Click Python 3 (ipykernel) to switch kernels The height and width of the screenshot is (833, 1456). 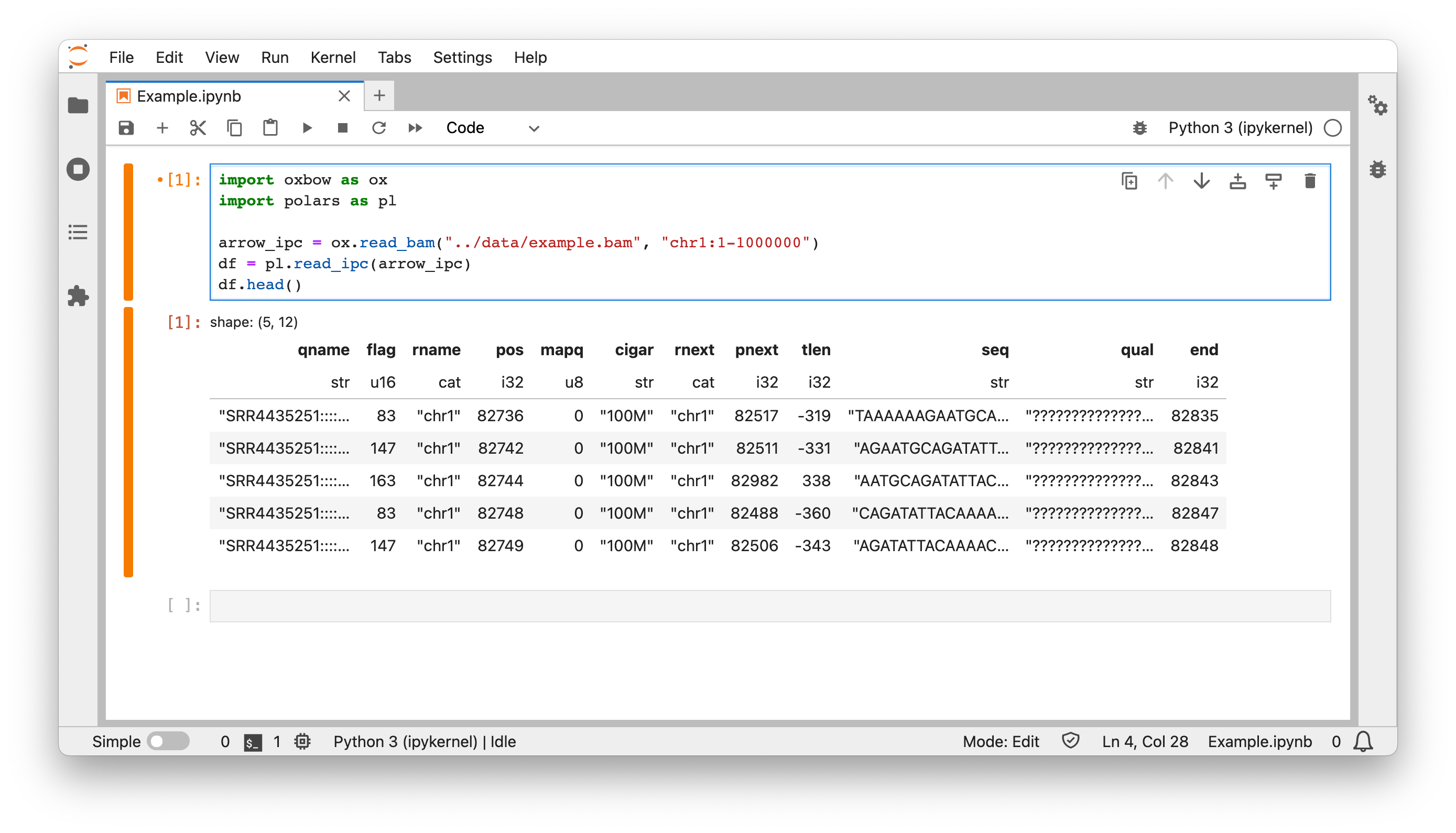[x=1240, y=128]
